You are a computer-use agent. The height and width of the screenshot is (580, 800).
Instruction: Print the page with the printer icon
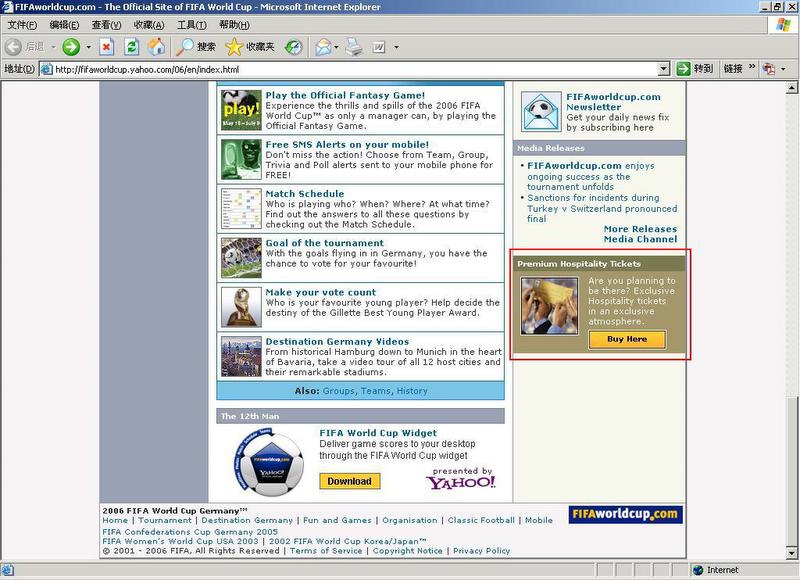[353, 47]
